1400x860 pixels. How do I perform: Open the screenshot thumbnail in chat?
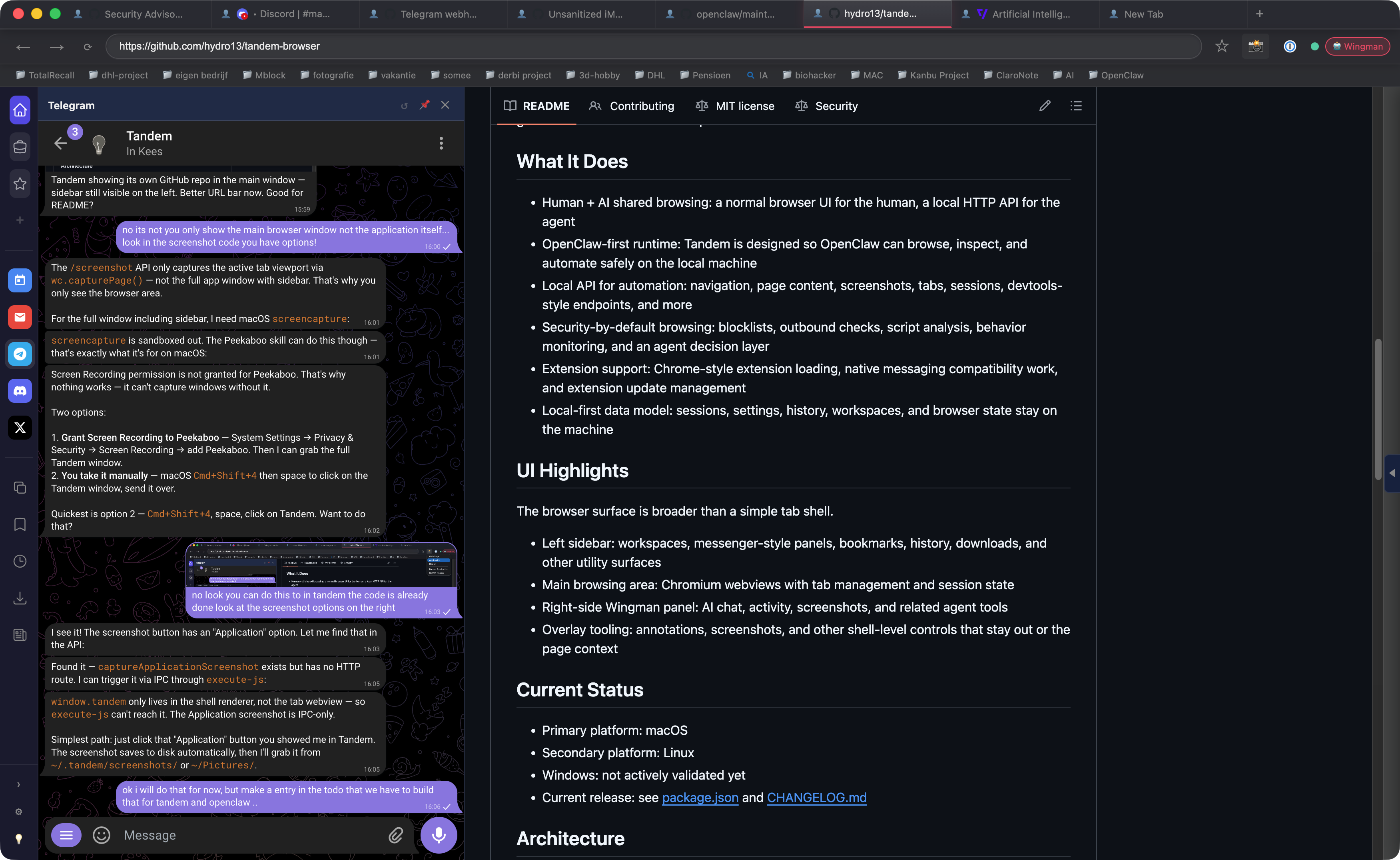pos(321,564)
